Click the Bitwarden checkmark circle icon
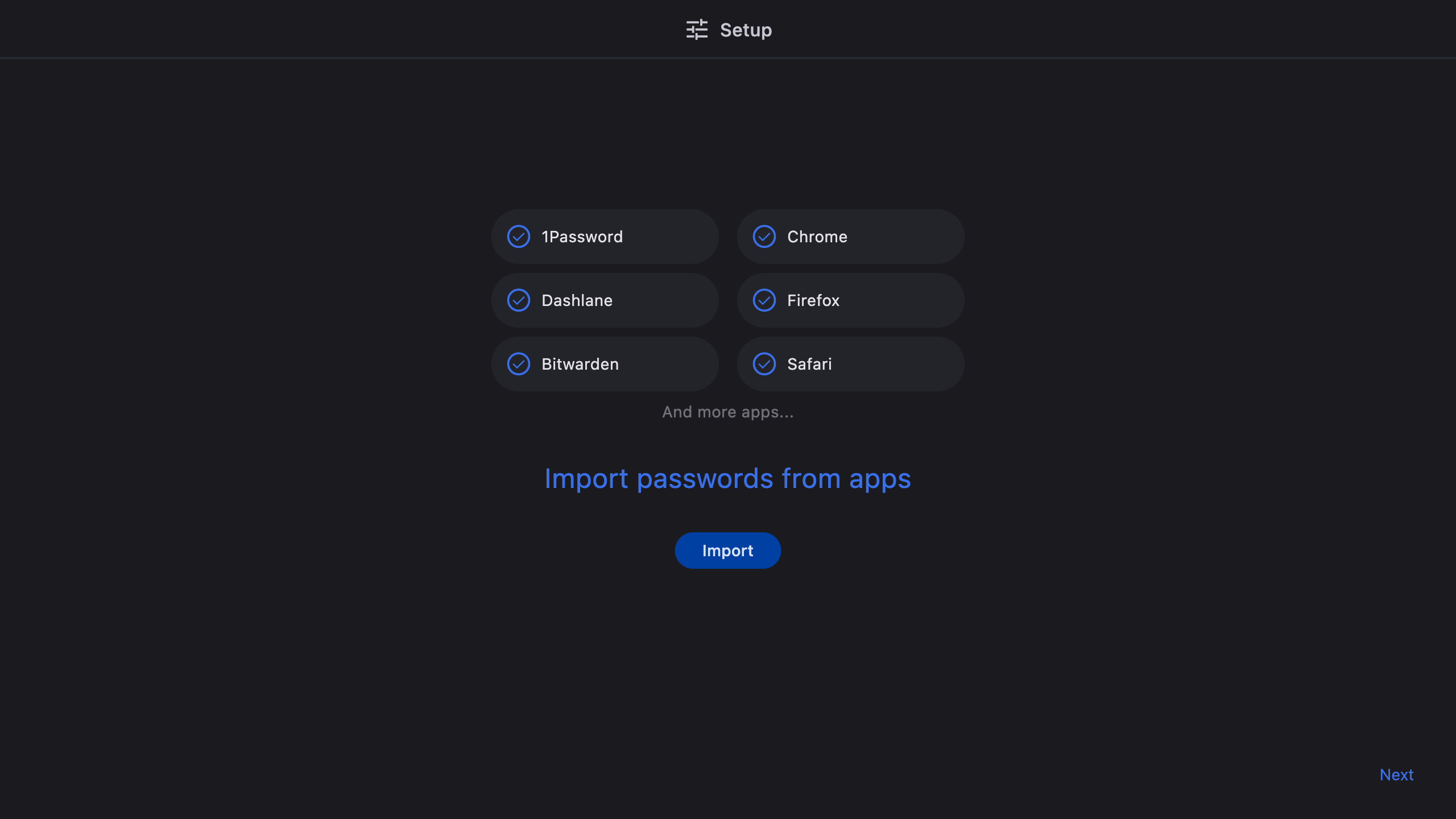The image size is (1456, 819). click(x=519, y=364)
